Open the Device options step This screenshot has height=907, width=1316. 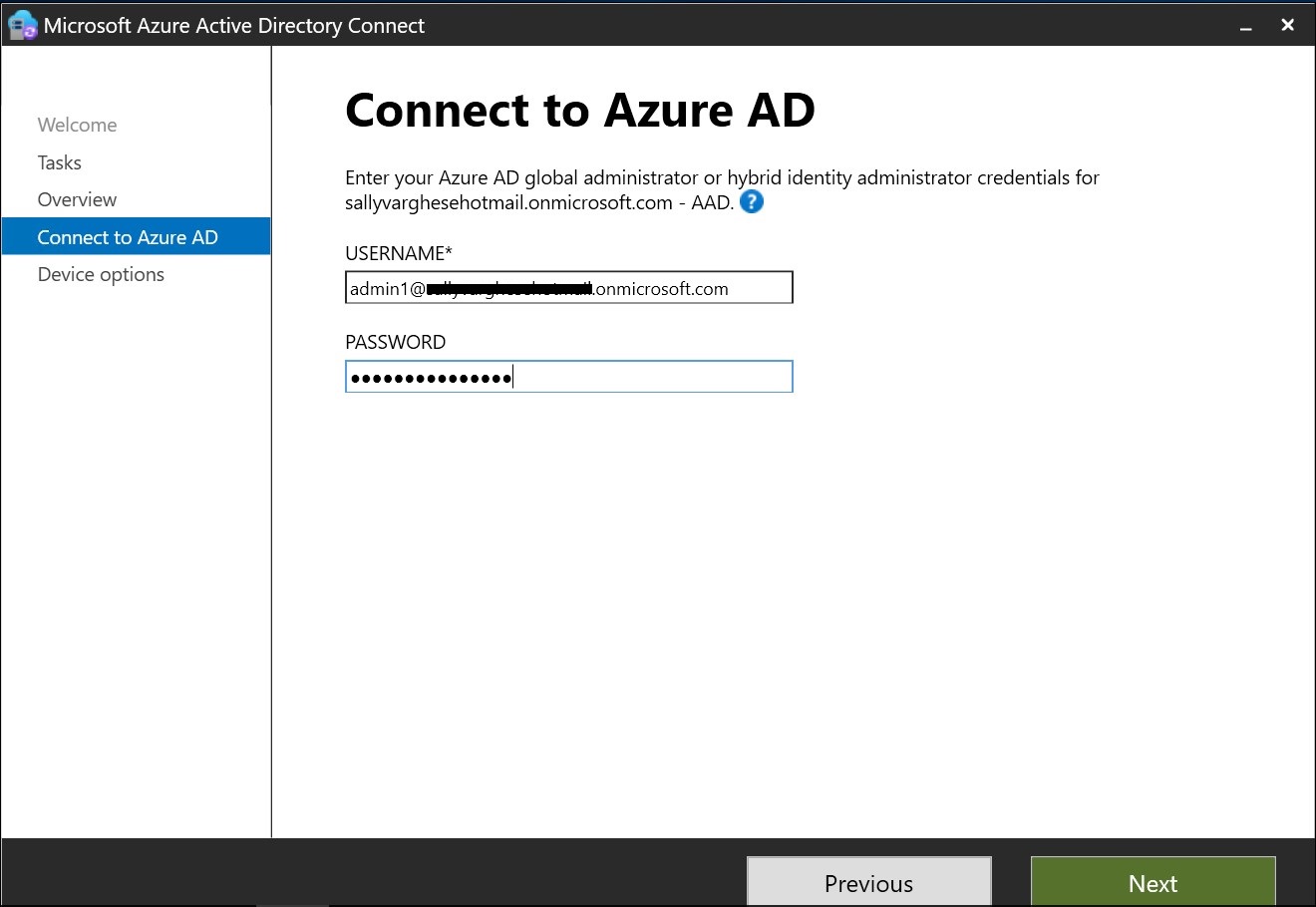click(101, 274)
